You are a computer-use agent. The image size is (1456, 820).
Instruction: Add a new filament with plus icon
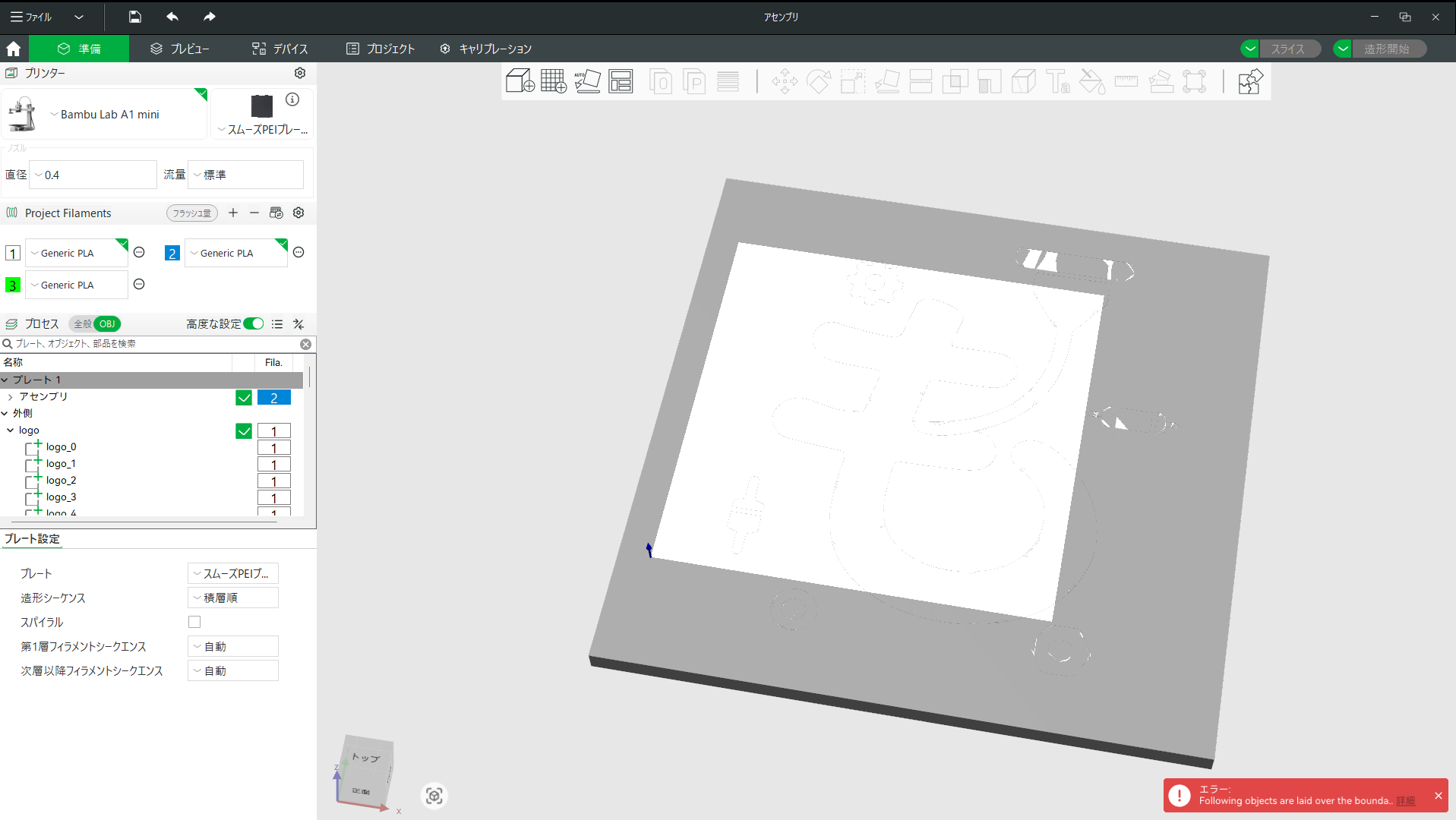pyautogui.click(x=233, y=213)
